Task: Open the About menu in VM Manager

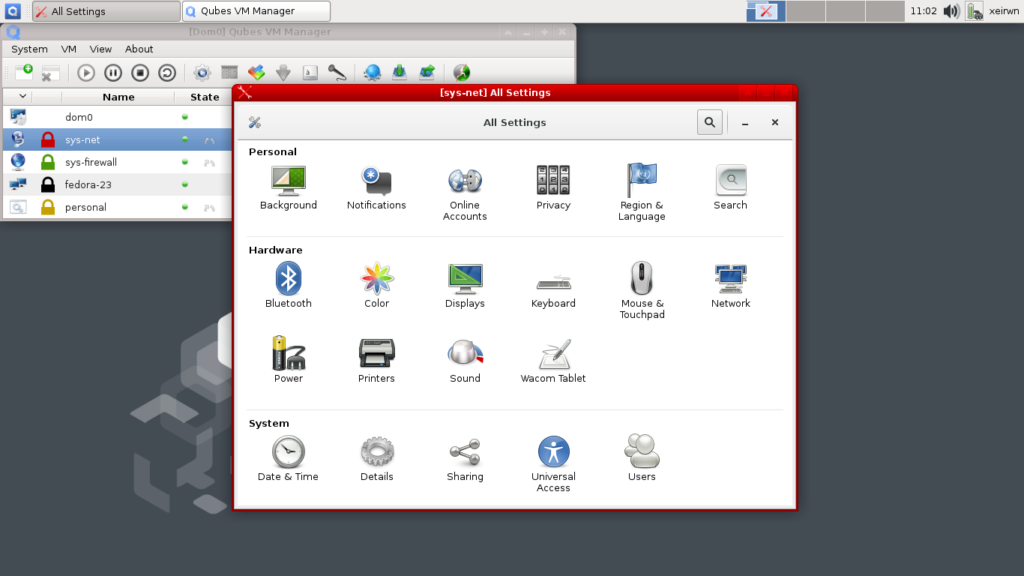Action: (x=139, y=49)
